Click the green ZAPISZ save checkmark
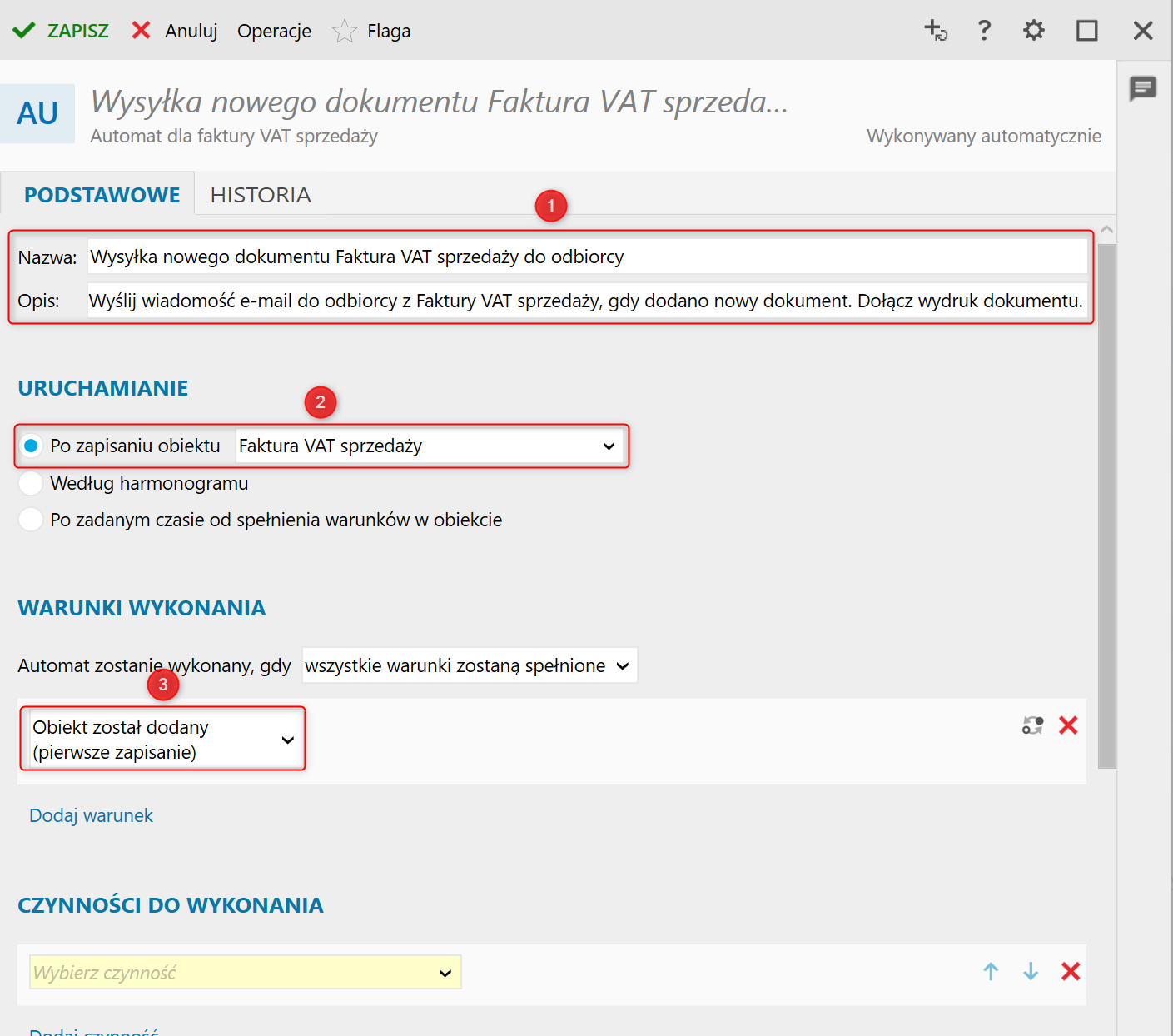The image size is (1173, 1036). (x=24, y=31)
